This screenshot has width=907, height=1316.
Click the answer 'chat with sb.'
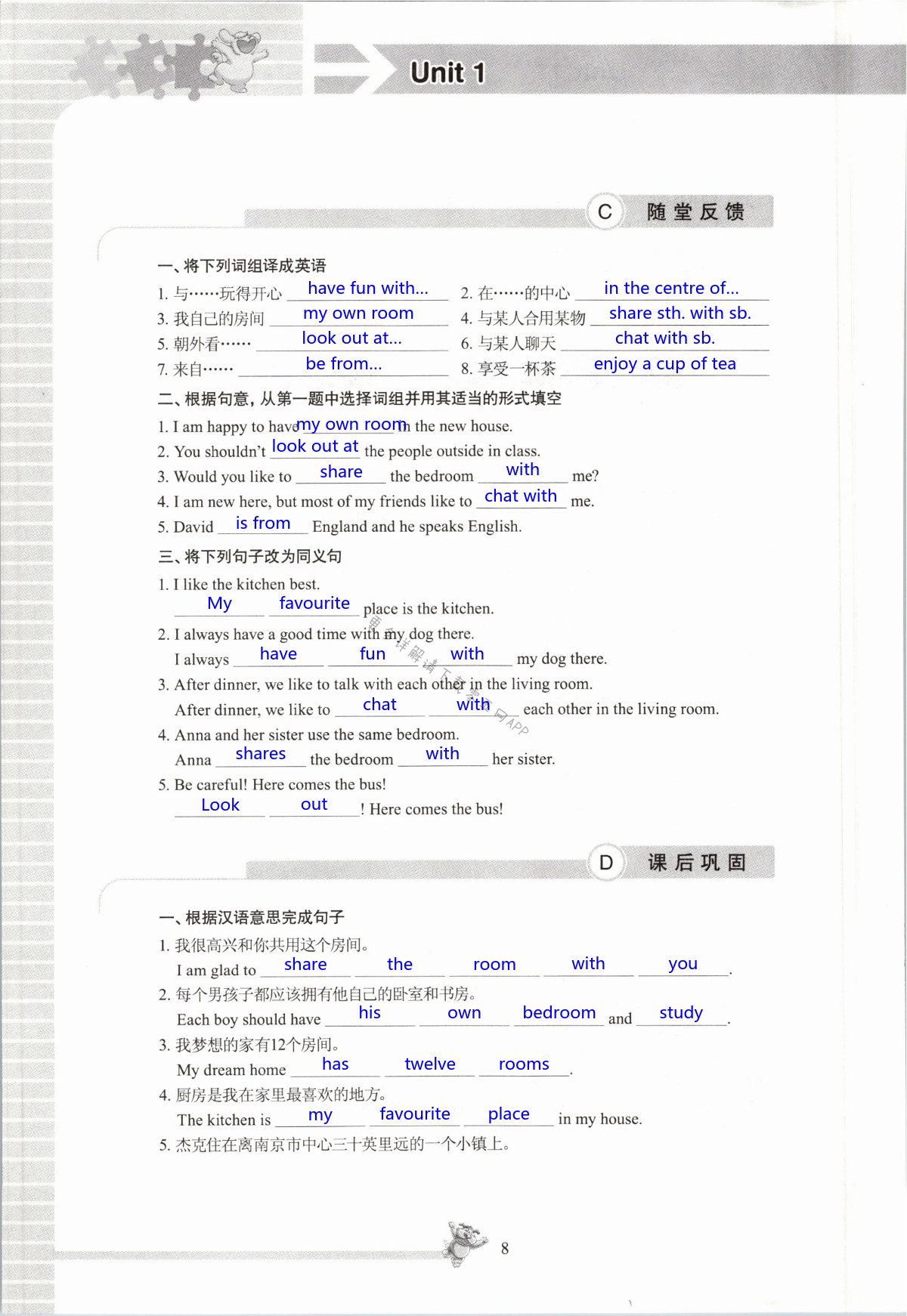(x=664, y=338)
